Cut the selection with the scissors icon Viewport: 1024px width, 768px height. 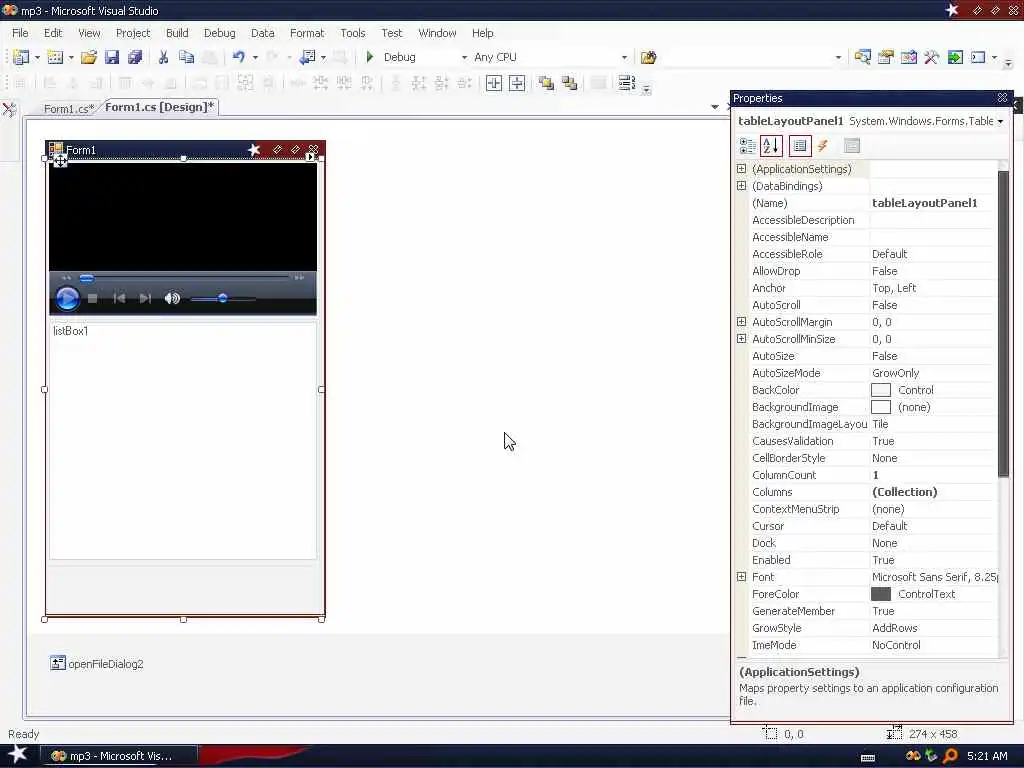(163, 57)
